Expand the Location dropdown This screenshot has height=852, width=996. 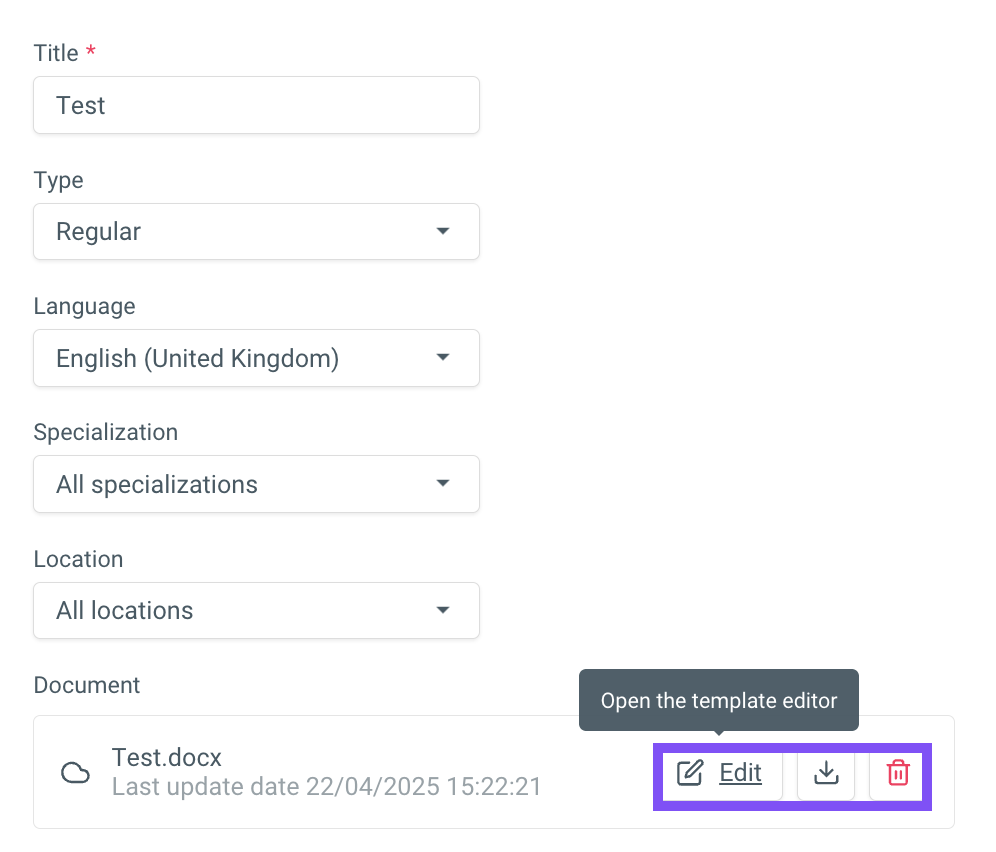256,611
